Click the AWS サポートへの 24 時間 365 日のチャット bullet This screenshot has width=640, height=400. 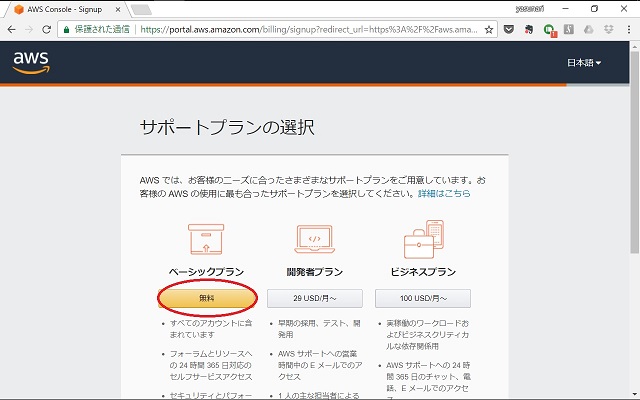click(428, 380)
